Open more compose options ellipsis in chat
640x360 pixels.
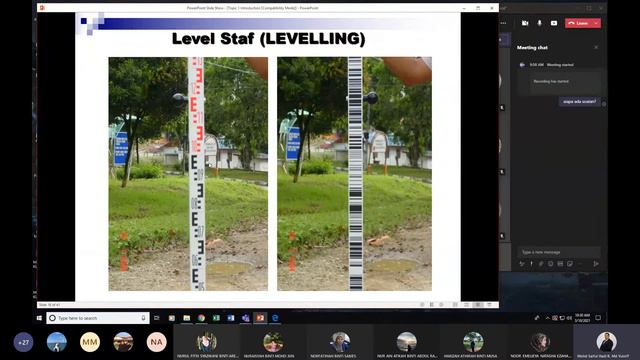coord(580,264)
